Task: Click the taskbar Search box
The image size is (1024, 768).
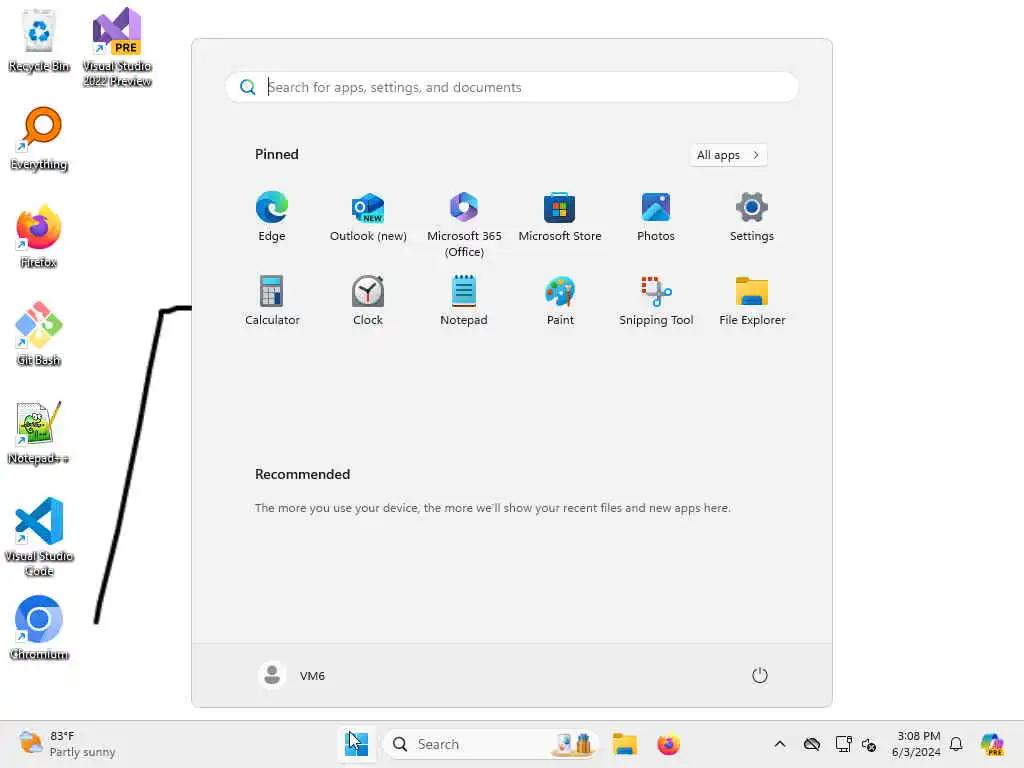Action: tap(488, 744)
